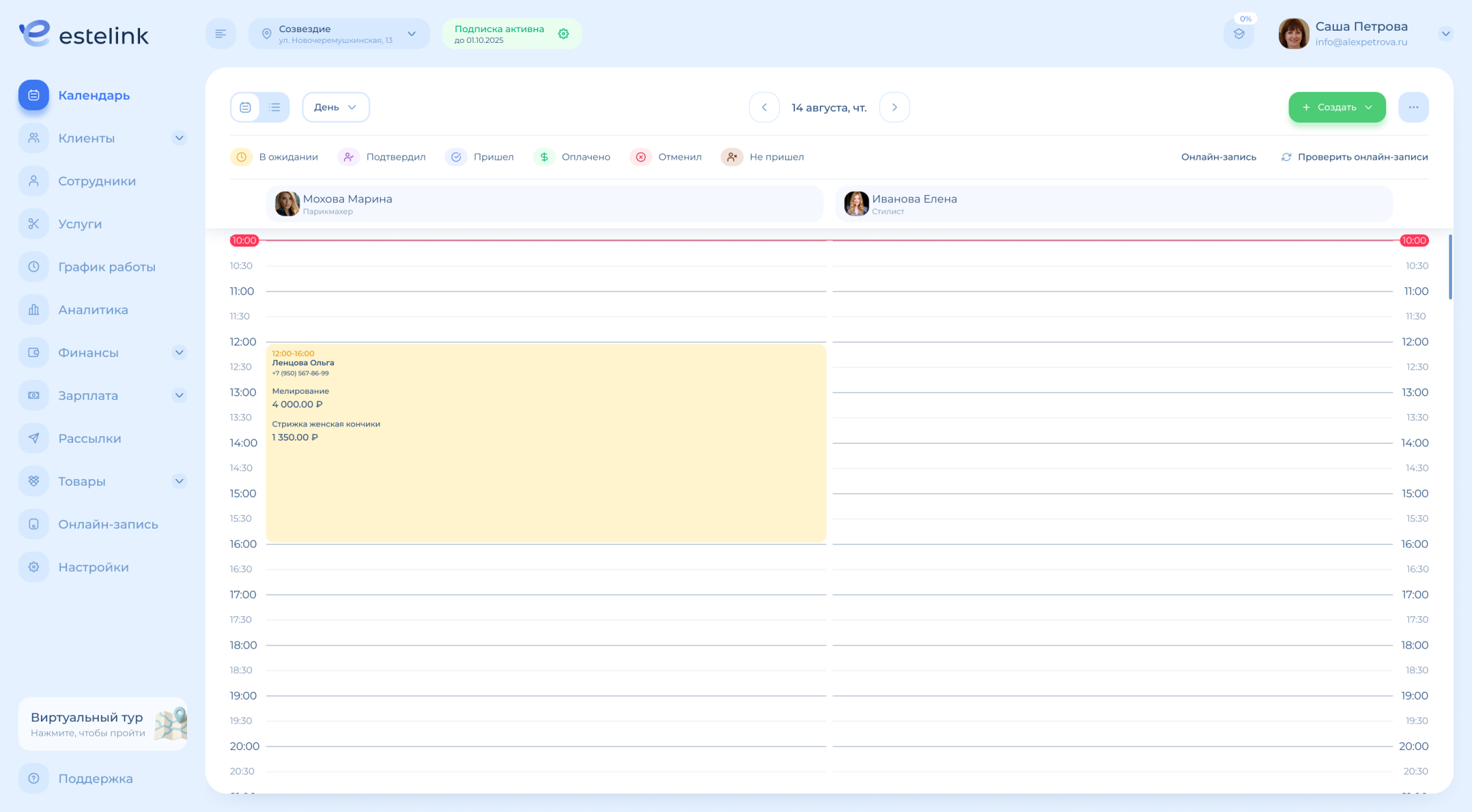1472x812 pixels.
Task: Open subscription settings gear icon
Action: point(563,33)
